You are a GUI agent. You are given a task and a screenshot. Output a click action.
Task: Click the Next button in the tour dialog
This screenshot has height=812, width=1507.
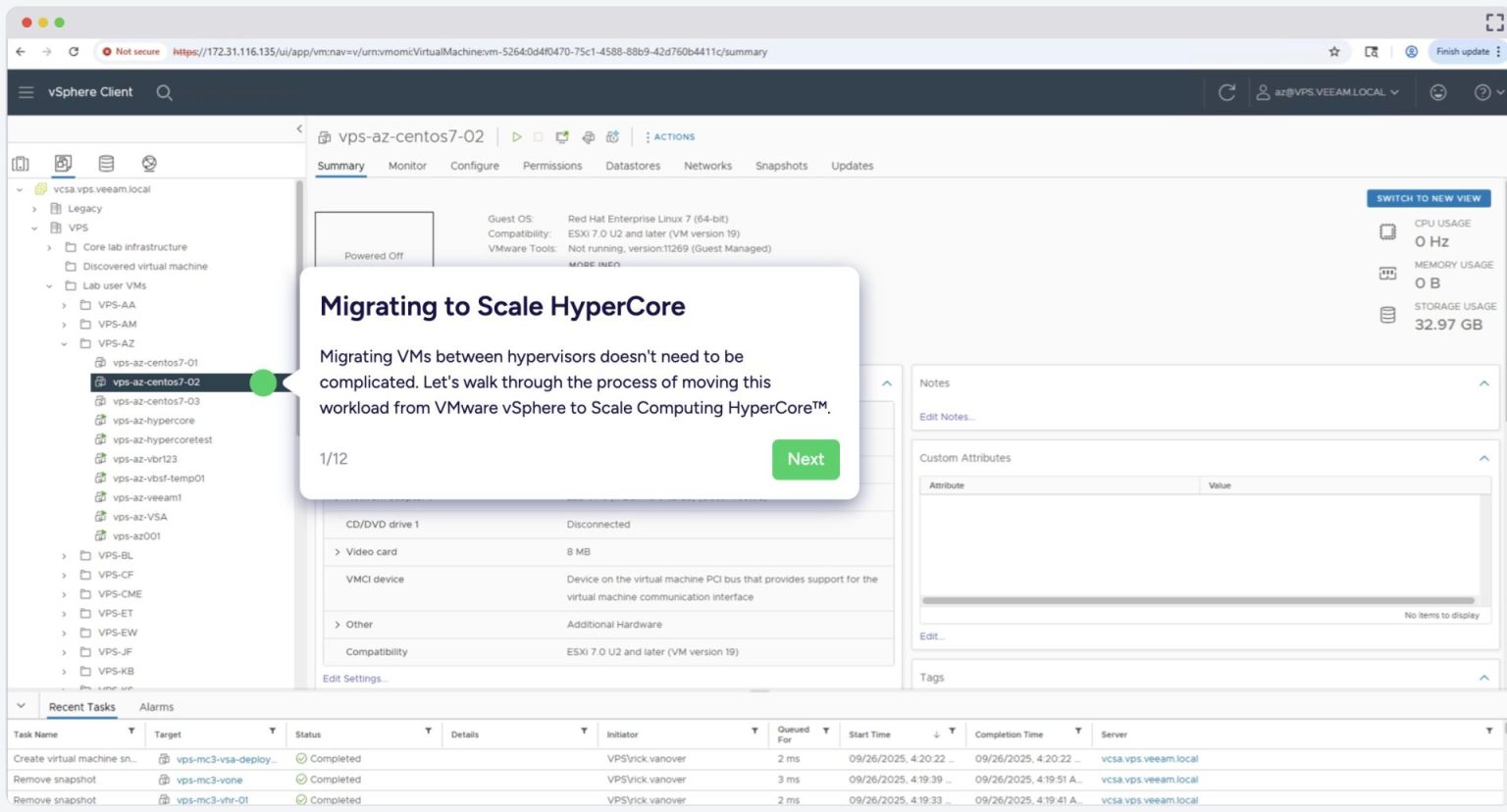(x=805, y=459)
